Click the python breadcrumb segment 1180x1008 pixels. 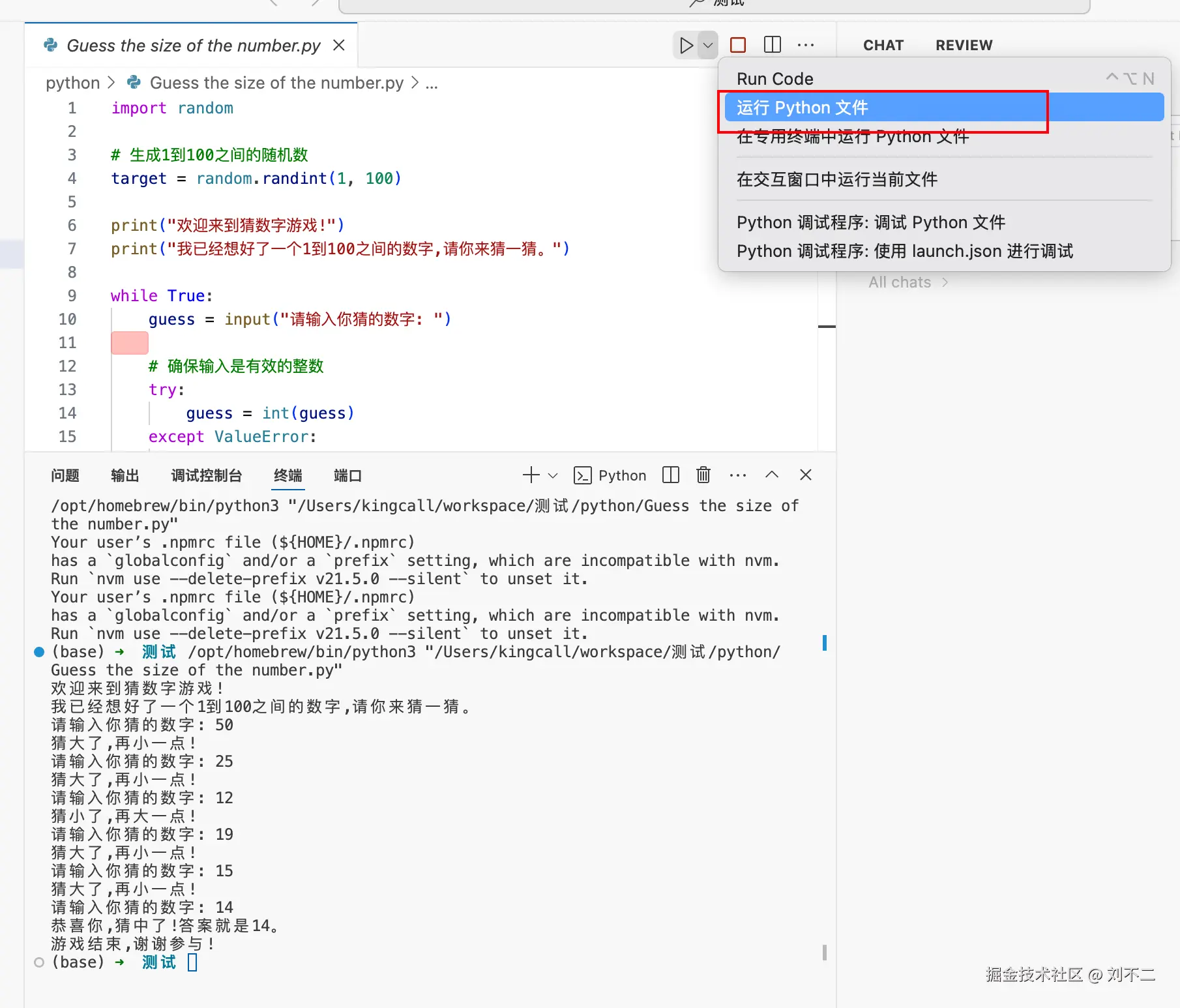[72, 83]
